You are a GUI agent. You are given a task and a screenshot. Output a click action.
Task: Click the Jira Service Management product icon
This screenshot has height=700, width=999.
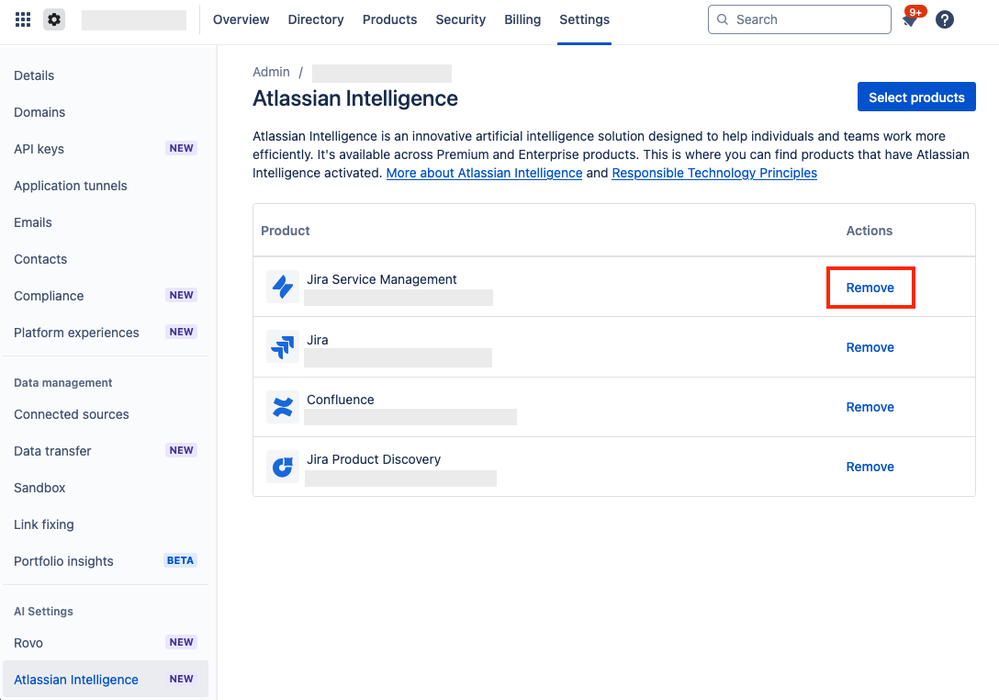282,287
